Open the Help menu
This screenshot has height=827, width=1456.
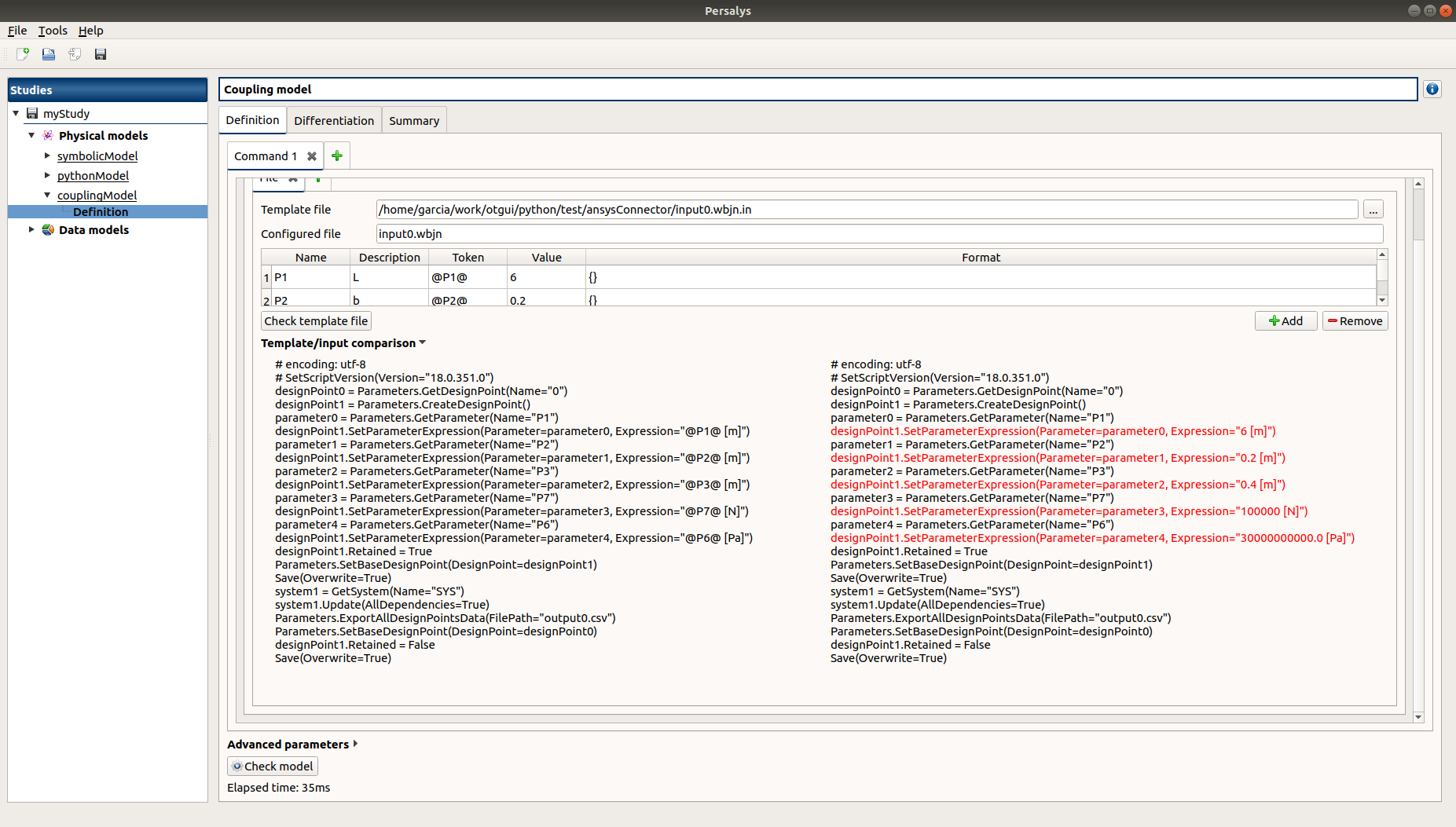click(x=90, y=31)
